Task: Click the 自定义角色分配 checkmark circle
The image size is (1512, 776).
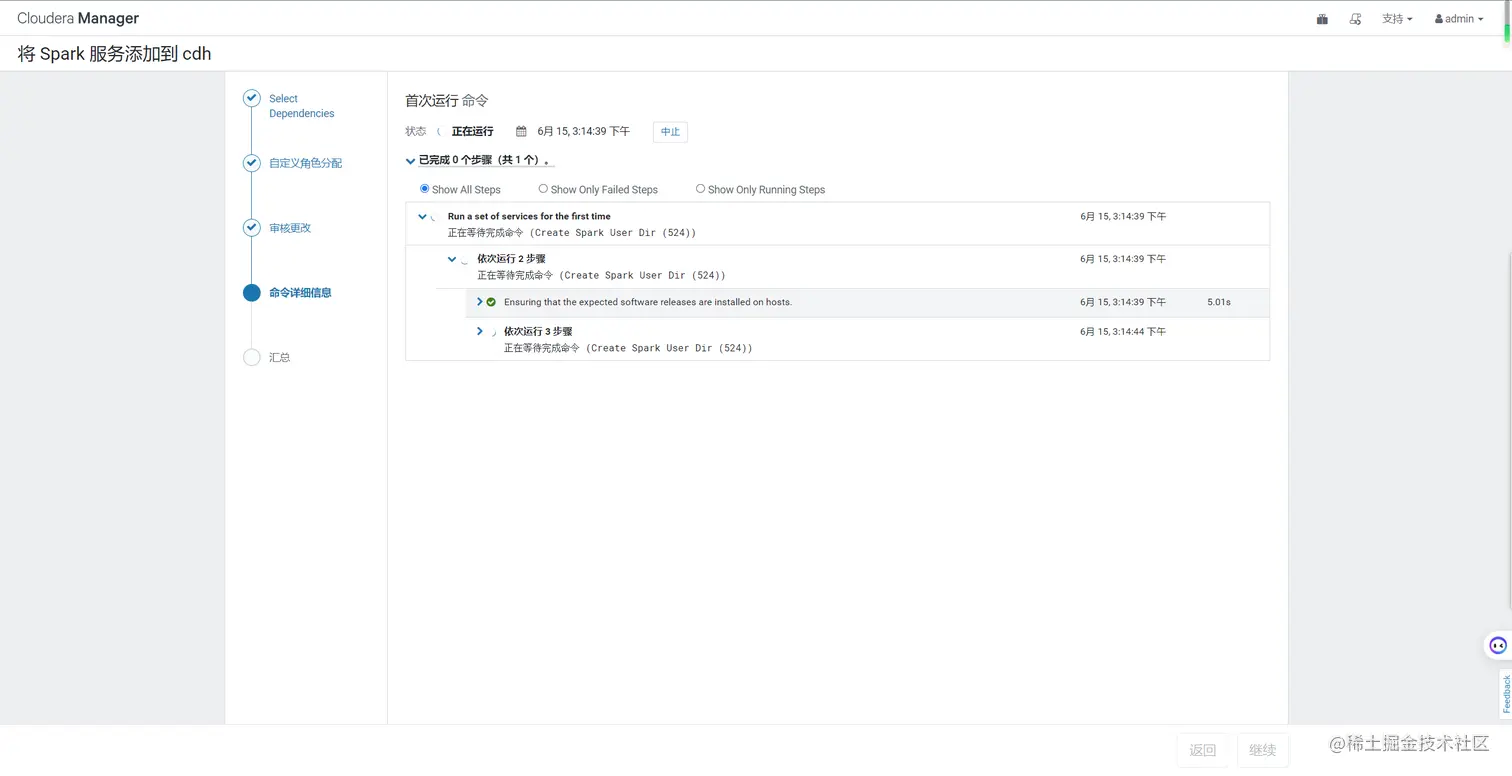Action: tap(252, 163)
